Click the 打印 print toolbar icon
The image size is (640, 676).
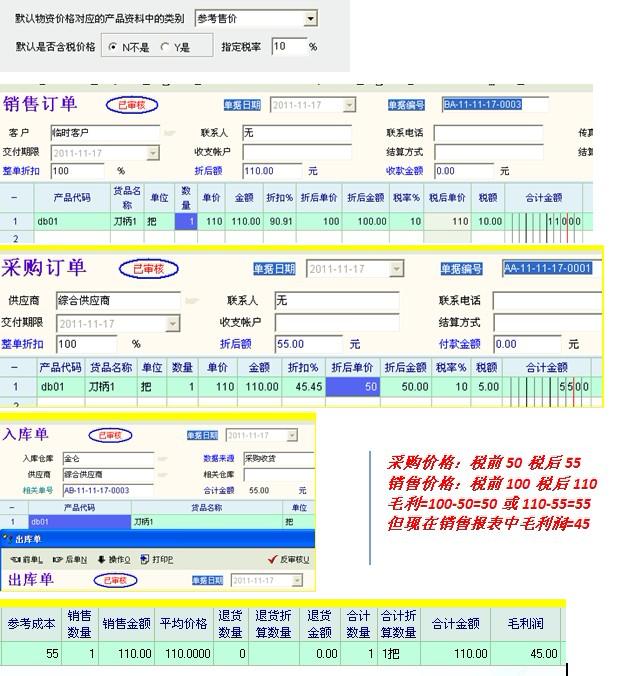[145, 559]
